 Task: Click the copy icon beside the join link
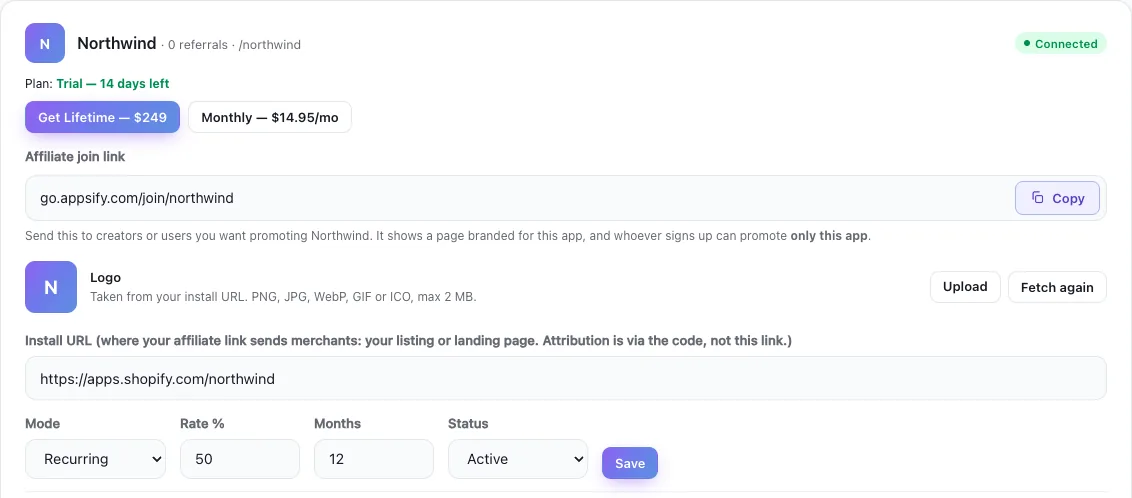(x=1037, y=198)
